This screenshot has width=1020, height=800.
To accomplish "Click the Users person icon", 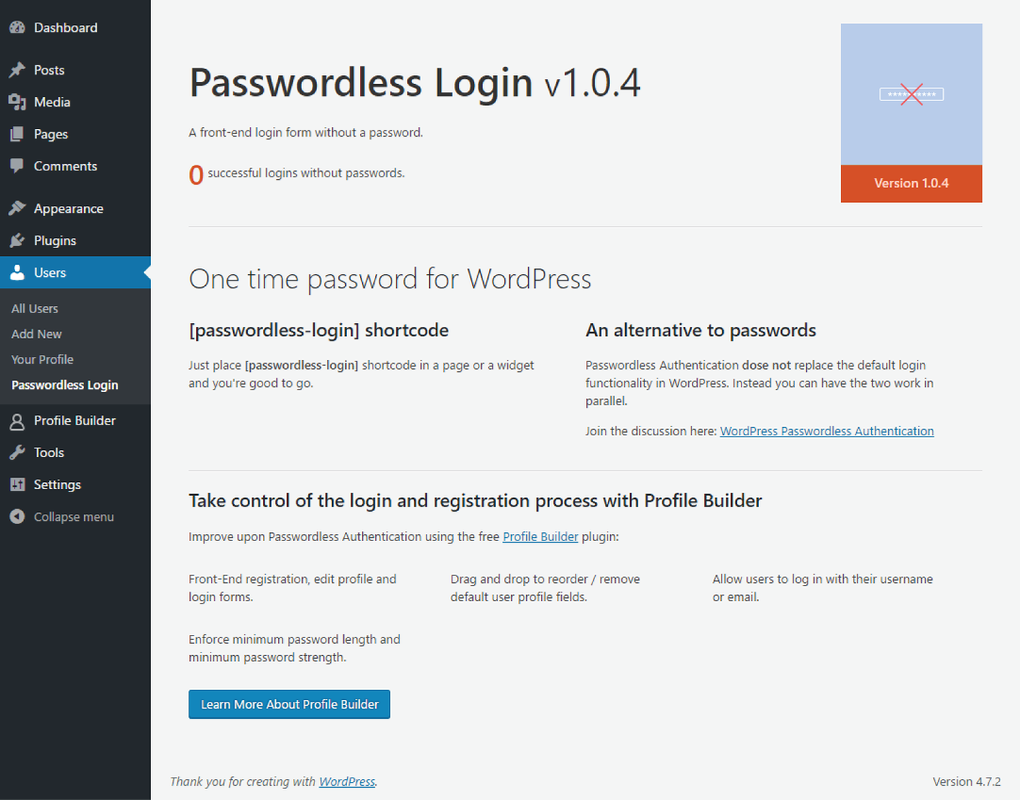I will 16,272.
